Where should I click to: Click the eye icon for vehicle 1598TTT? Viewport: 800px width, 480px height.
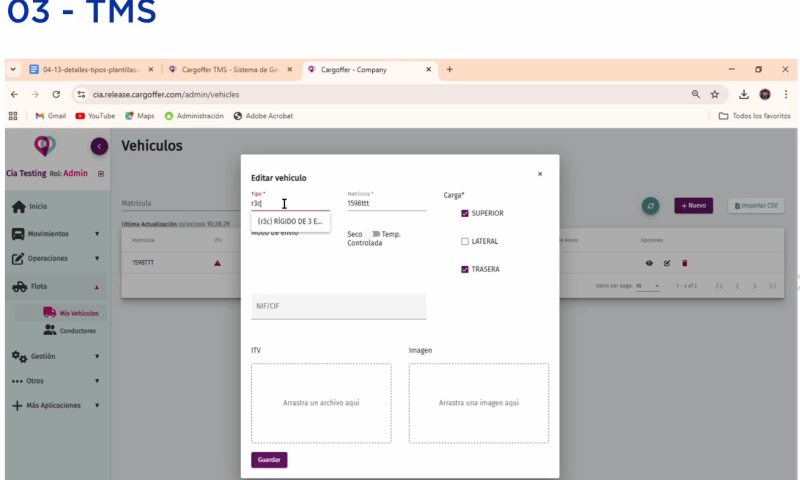coord(649,263)
